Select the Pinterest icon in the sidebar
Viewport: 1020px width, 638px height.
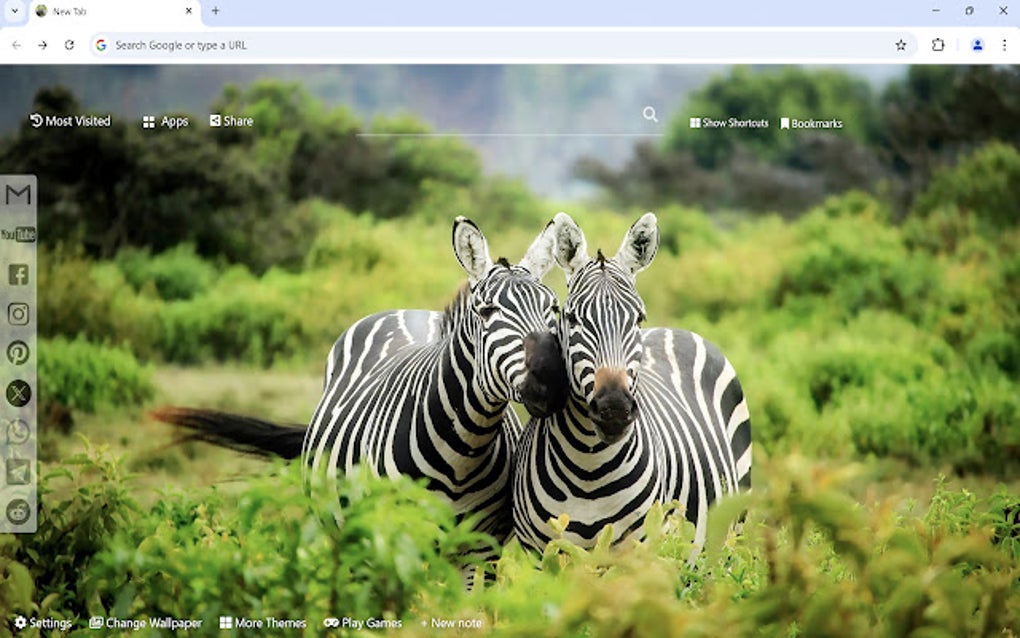tap(18, 353)
